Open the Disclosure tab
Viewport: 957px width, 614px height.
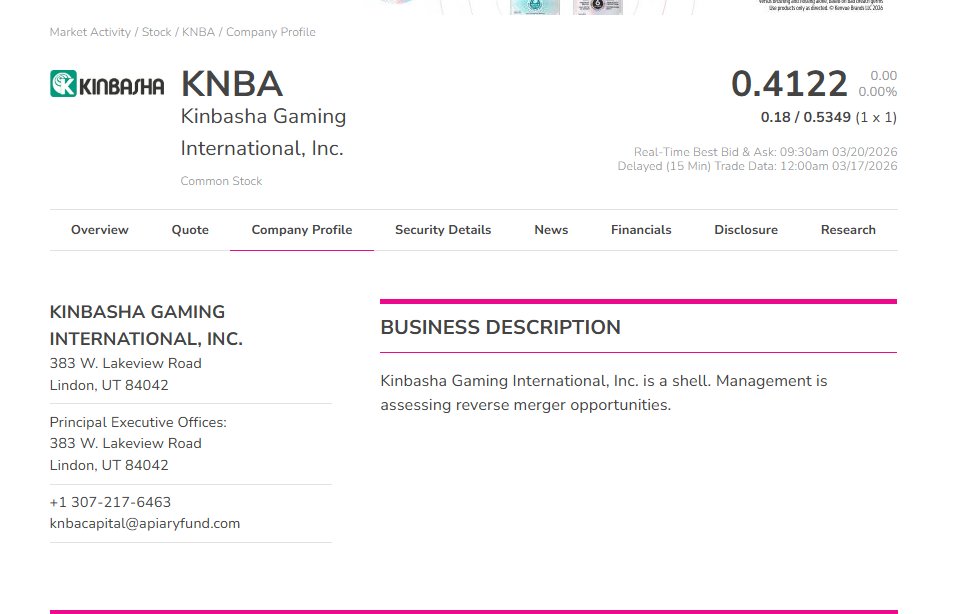tap(746, 230)
